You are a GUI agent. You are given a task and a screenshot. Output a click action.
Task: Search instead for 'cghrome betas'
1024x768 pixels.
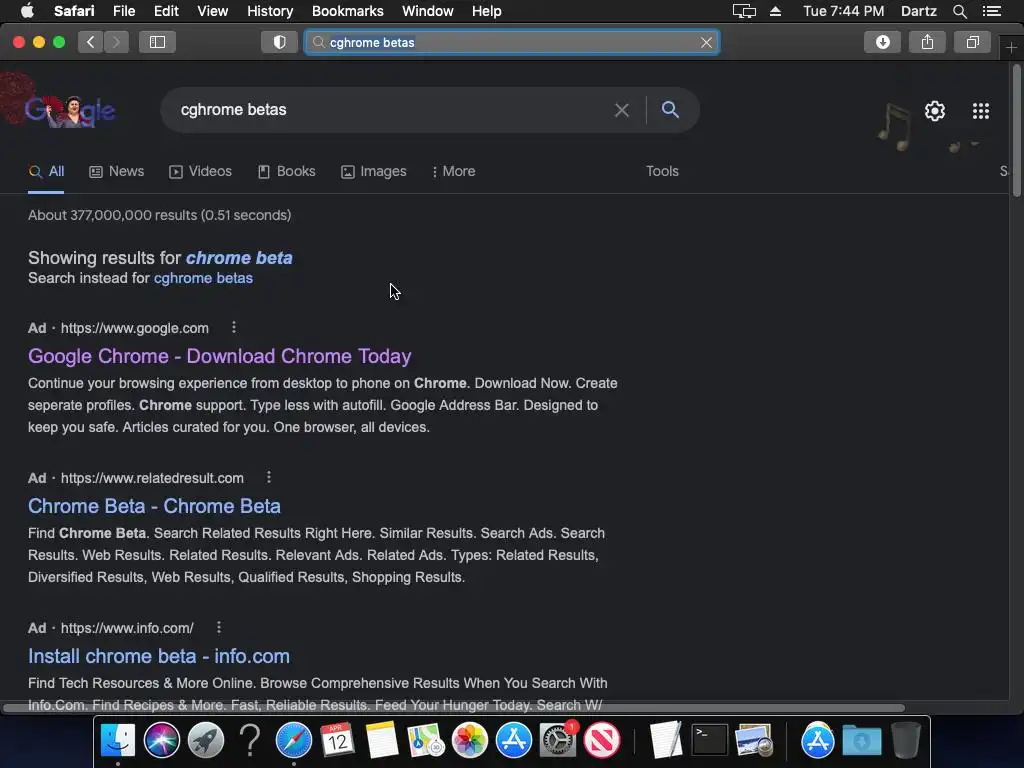203,278
